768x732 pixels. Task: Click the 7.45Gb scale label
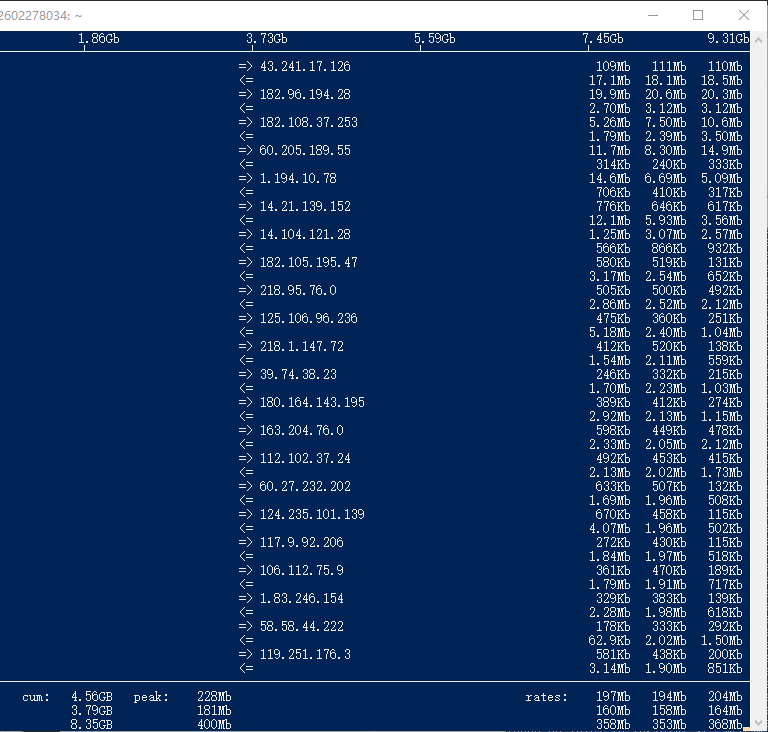(x=602, y=38)
